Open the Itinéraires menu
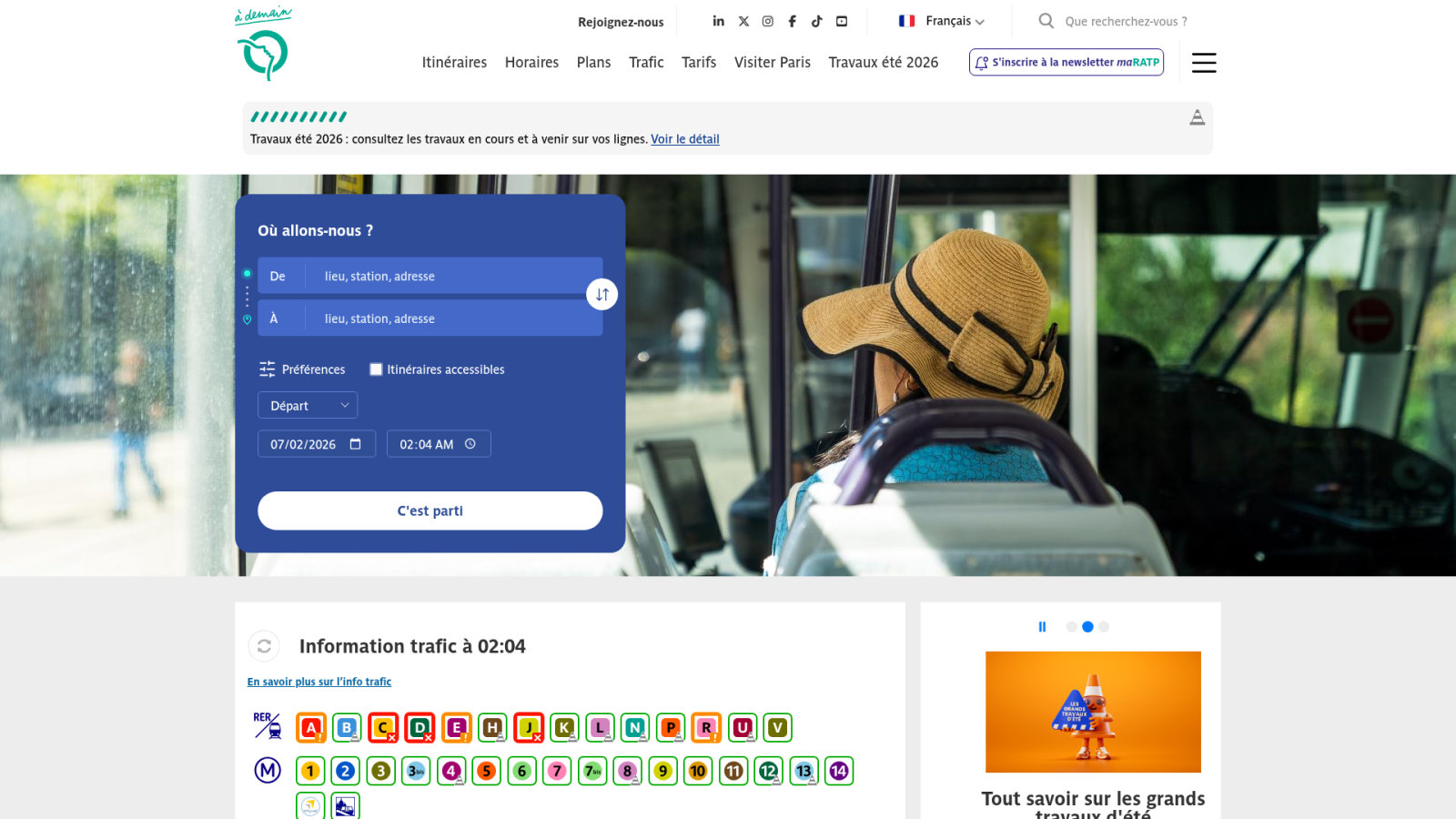Screen dimensions: 1456x819 [454, 62]
